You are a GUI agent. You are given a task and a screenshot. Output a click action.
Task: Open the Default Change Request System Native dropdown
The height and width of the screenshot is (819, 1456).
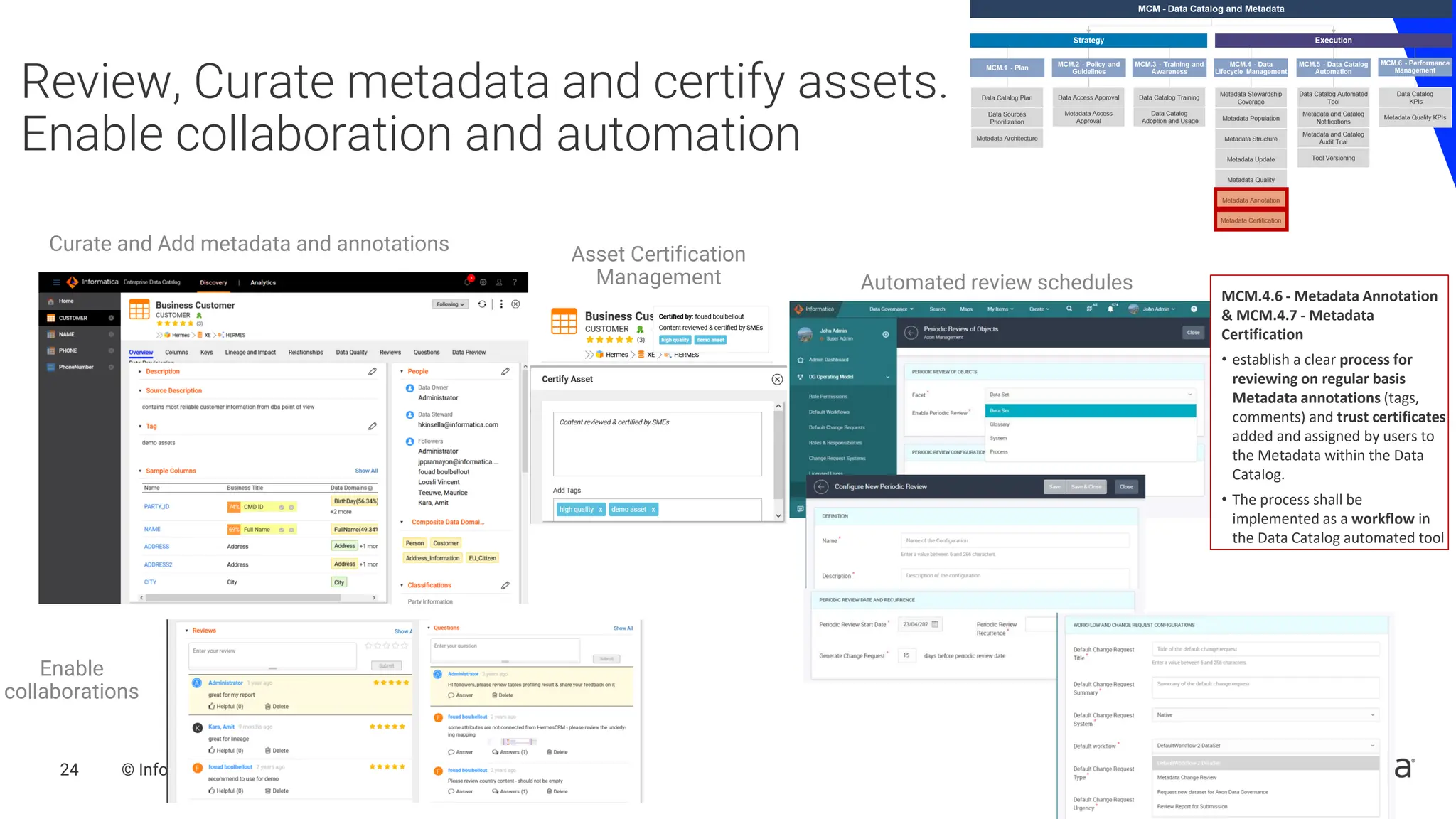point(1265,715)
